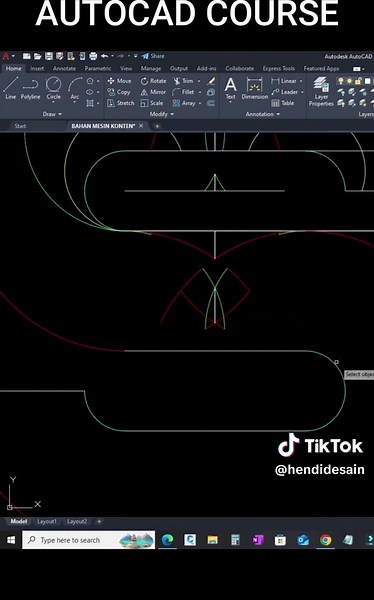The image size is (374, 600).
Task: Expand the Modify panel dropdown
Action: coord(162,114)
